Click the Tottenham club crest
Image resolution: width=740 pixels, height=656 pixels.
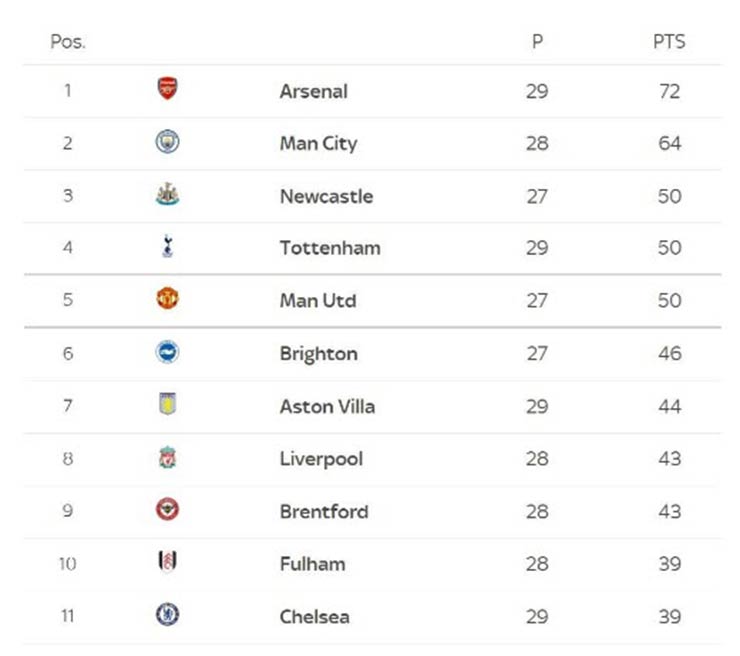pos(167,247)
